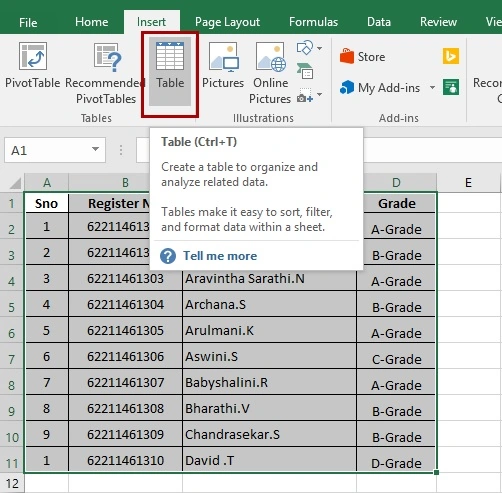
Task: Open the Page Layout tab
Action: click(227, 22)
